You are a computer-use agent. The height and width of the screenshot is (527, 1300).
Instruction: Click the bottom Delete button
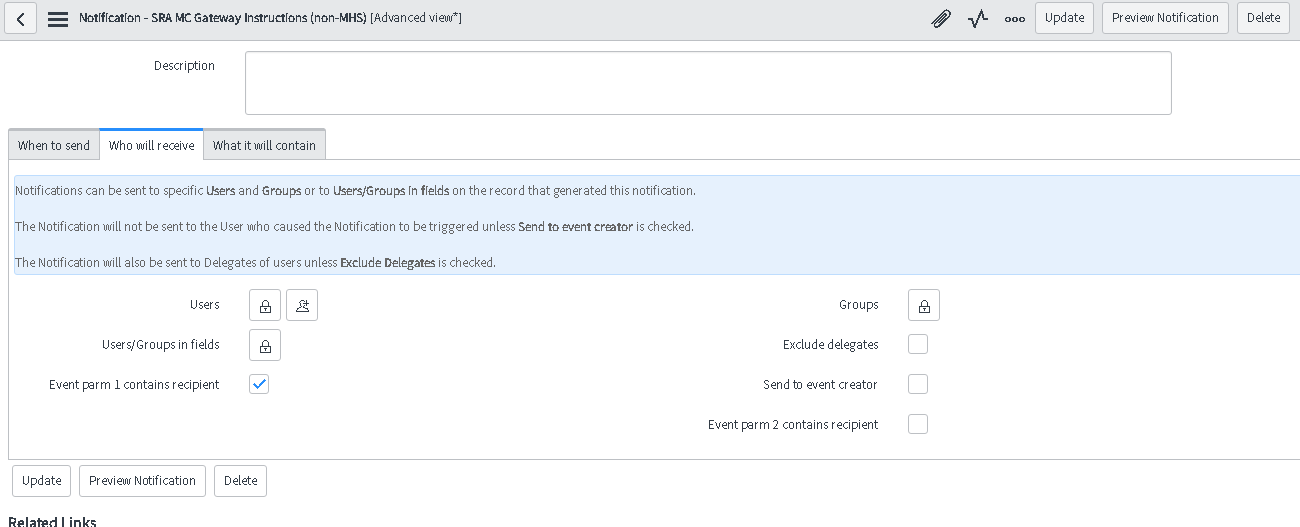pyautogui.click(x=240, y=481)
